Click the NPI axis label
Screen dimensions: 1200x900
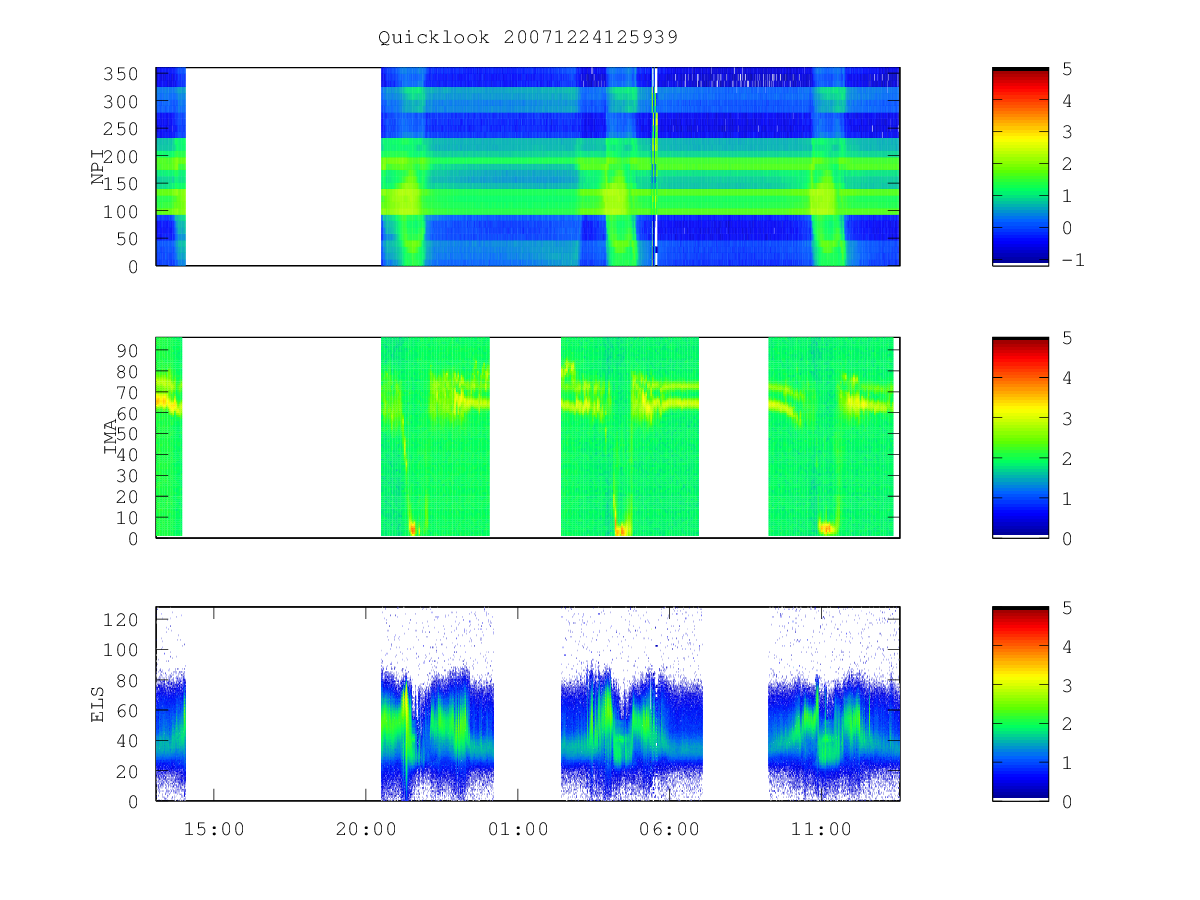coord(98,167)
